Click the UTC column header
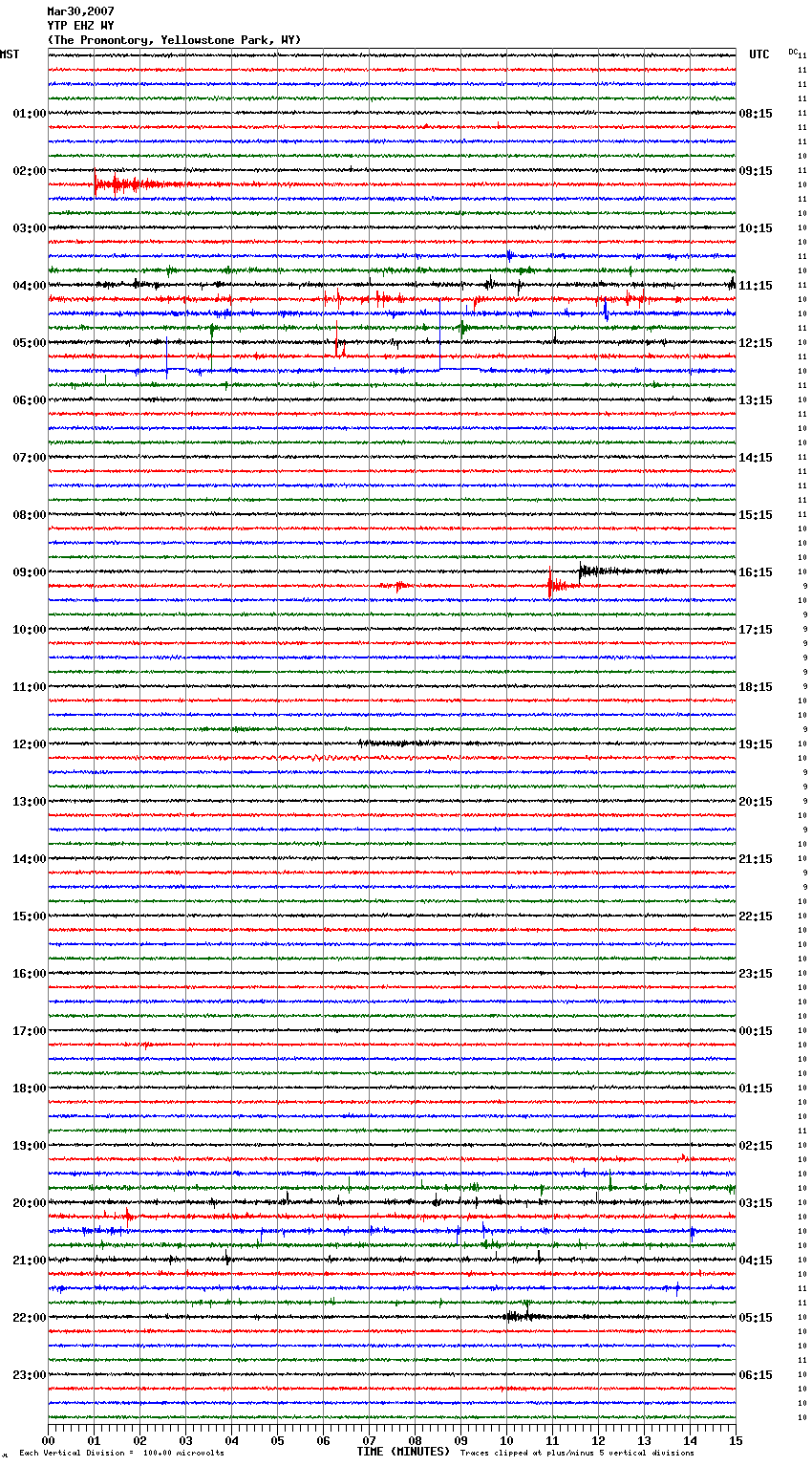 (x=759, y=54)
